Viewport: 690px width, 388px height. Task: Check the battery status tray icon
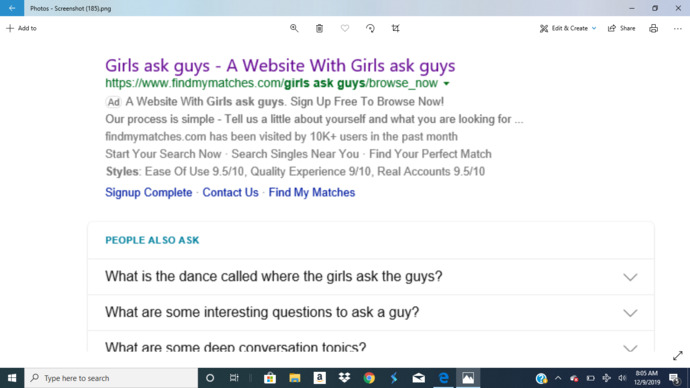(591, 378)
